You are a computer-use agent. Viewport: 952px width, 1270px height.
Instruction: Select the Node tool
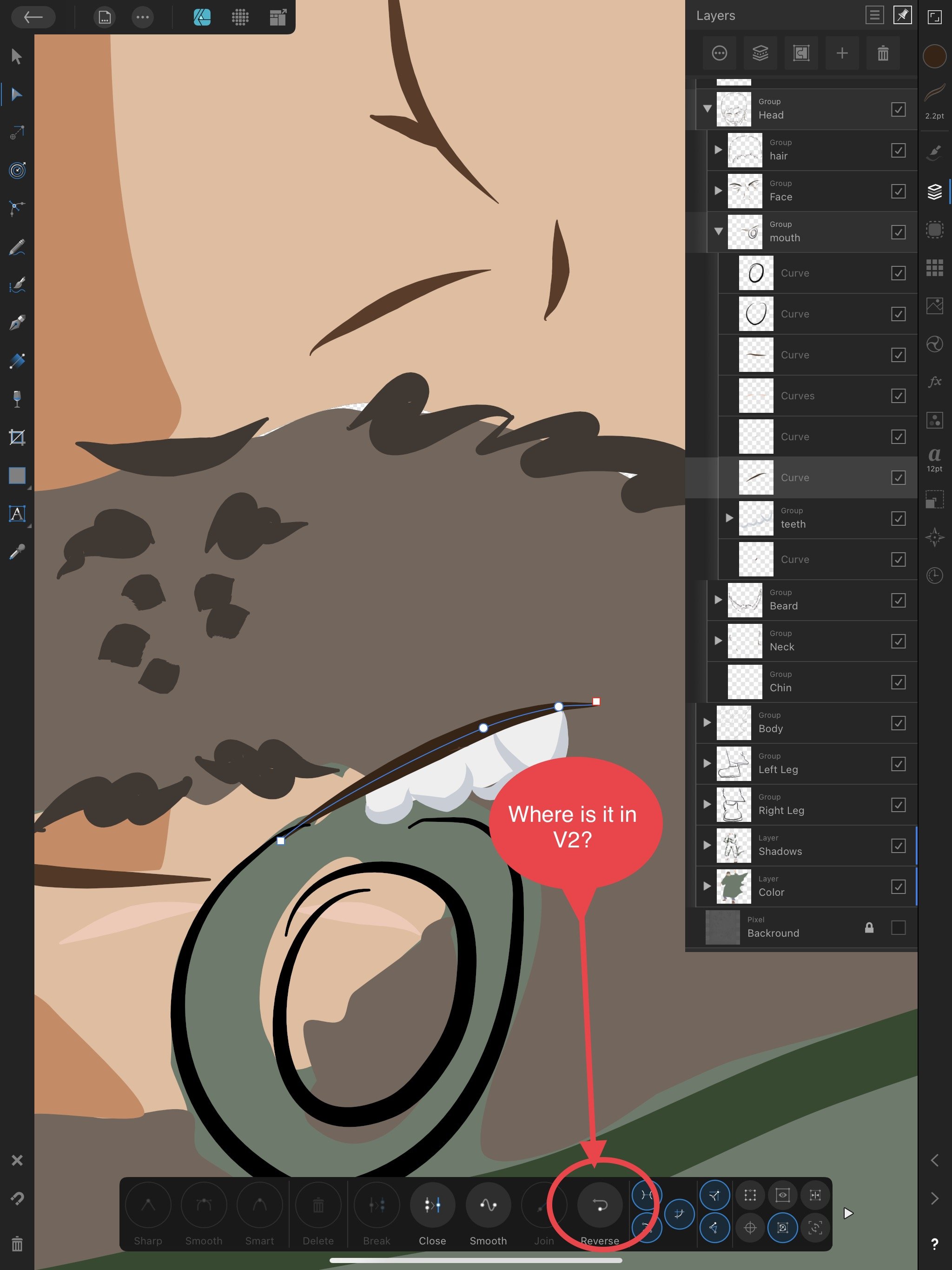click(x=17, y=94)
